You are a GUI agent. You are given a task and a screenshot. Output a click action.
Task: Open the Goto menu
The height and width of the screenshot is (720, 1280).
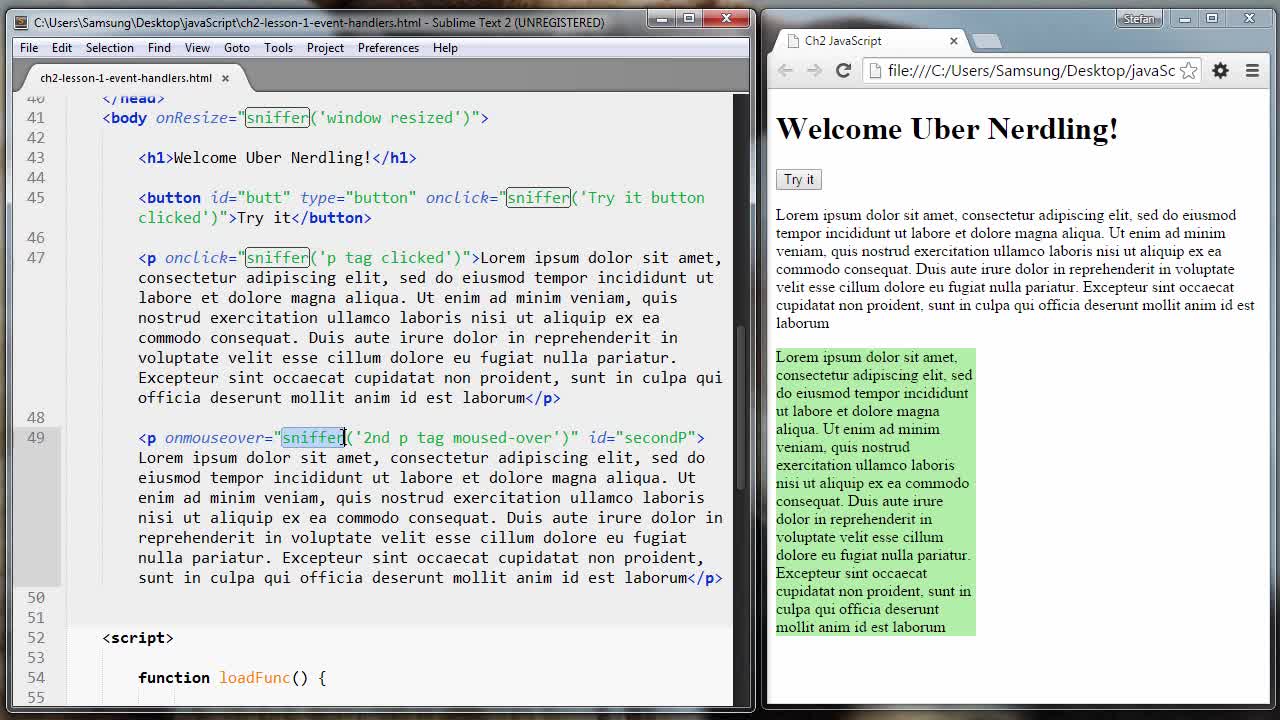pos(237,48)
